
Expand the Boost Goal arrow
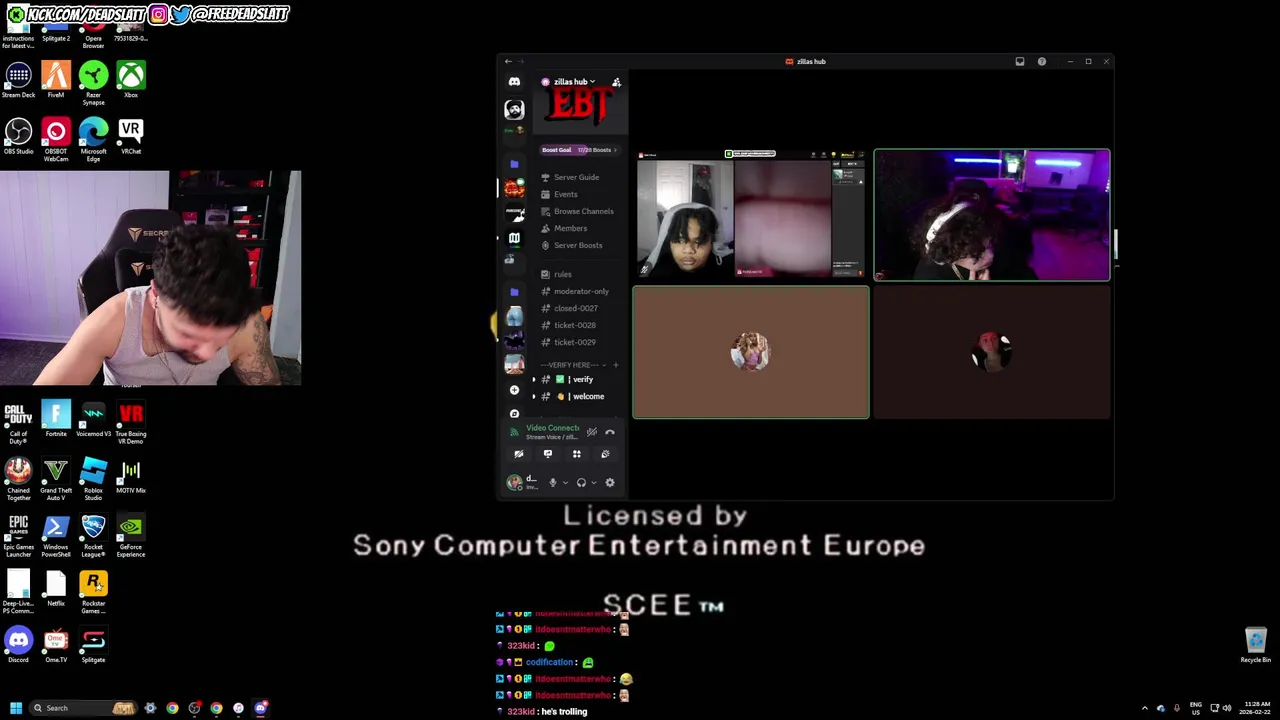pyautogui.click(x=616, y=150)
